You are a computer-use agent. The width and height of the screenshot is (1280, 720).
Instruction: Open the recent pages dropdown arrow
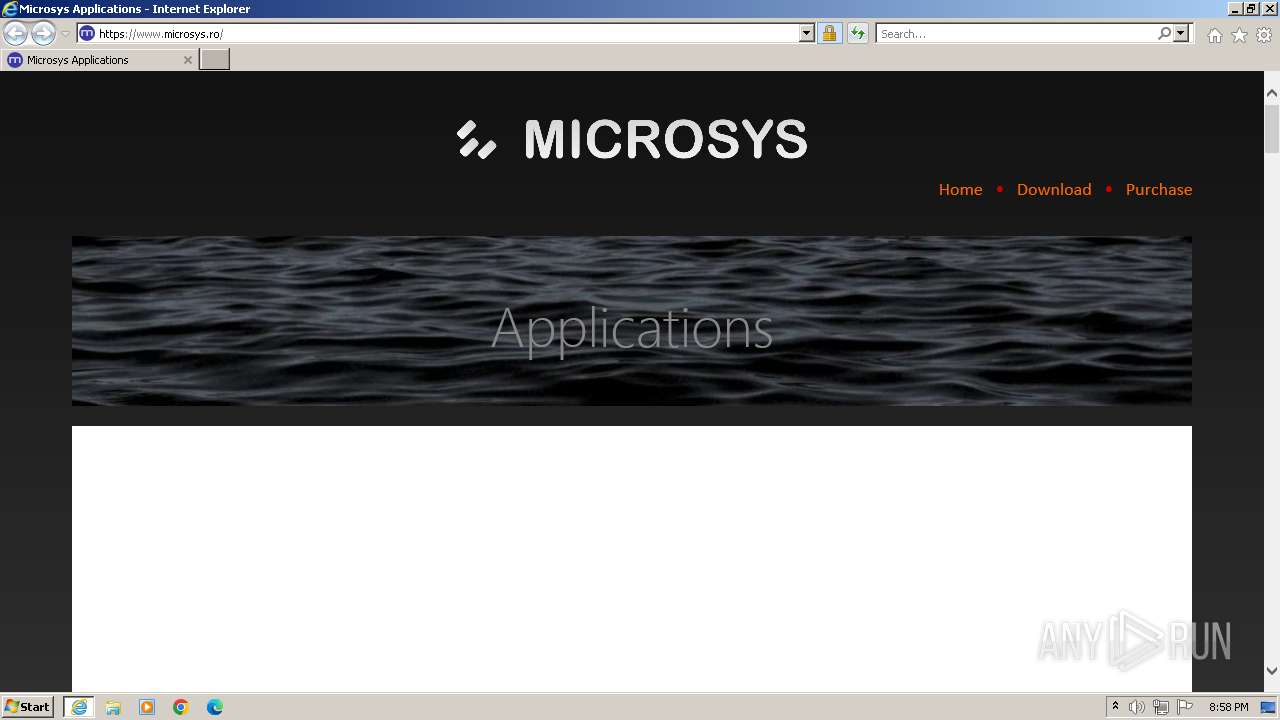point(65,34)
